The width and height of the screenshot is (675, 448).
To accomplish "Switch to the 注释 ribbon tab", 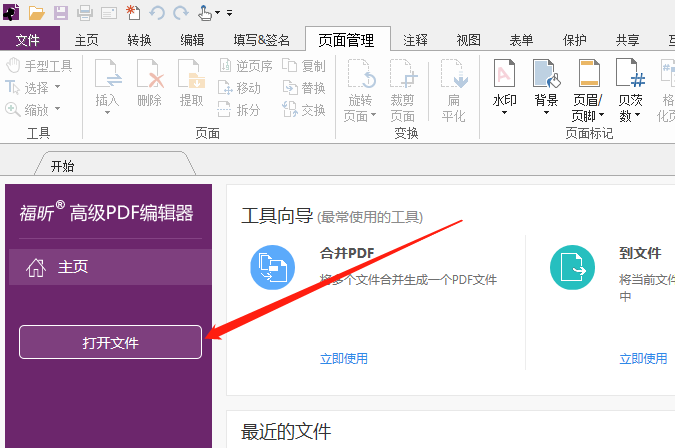I will point(415,40).
